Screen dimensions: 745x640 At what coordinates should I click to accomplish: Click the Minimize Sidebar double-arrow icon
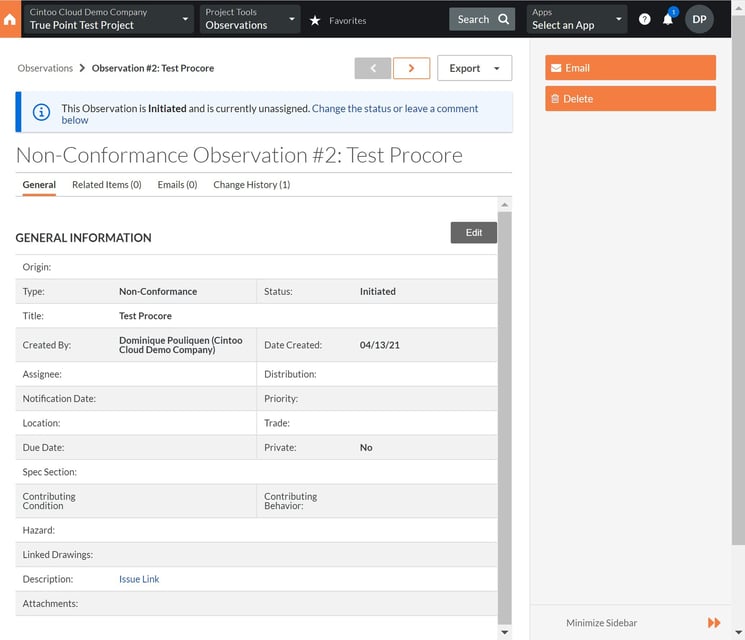714,622
